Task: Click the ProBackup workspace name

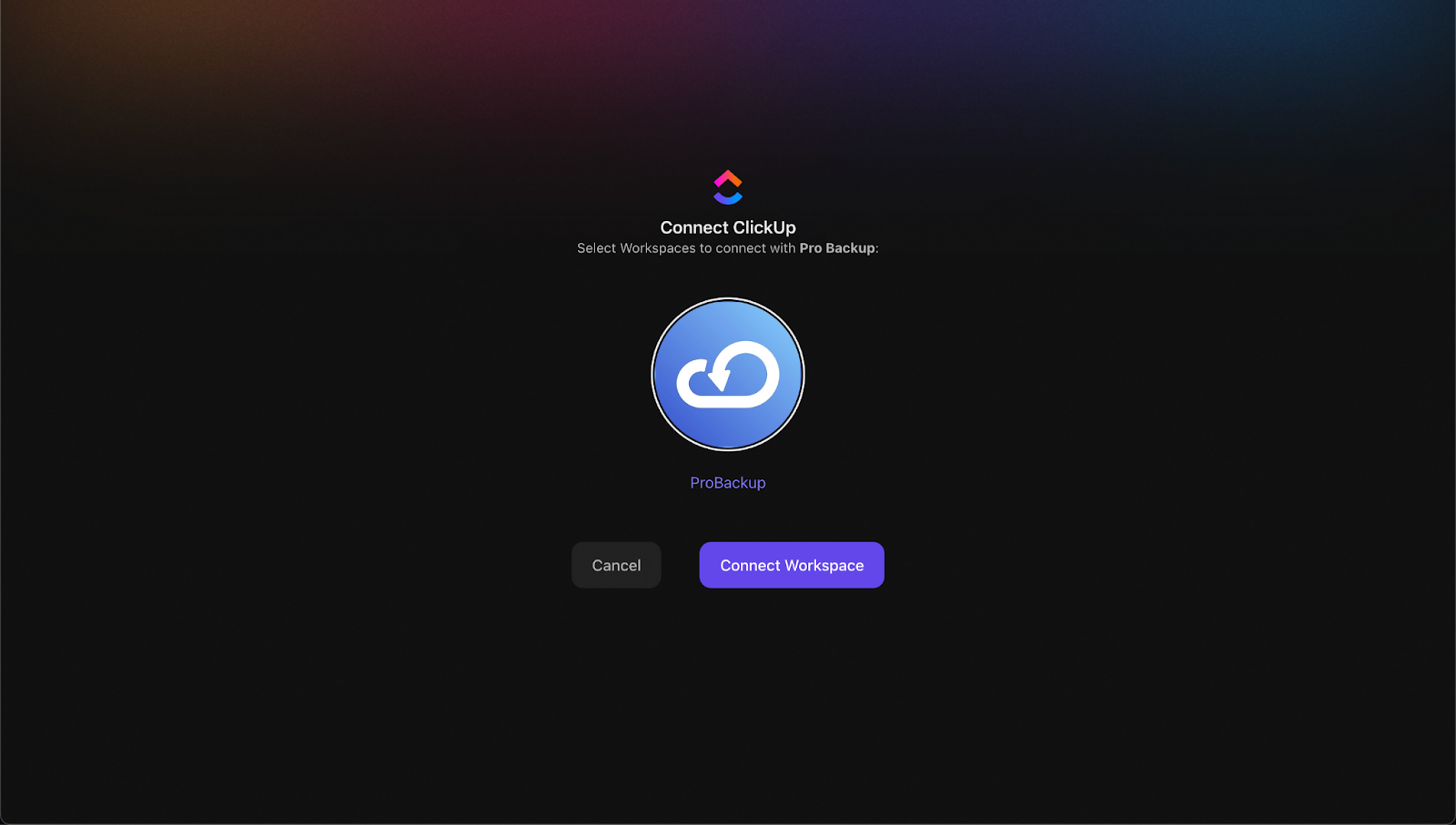Action: [728, 482]
